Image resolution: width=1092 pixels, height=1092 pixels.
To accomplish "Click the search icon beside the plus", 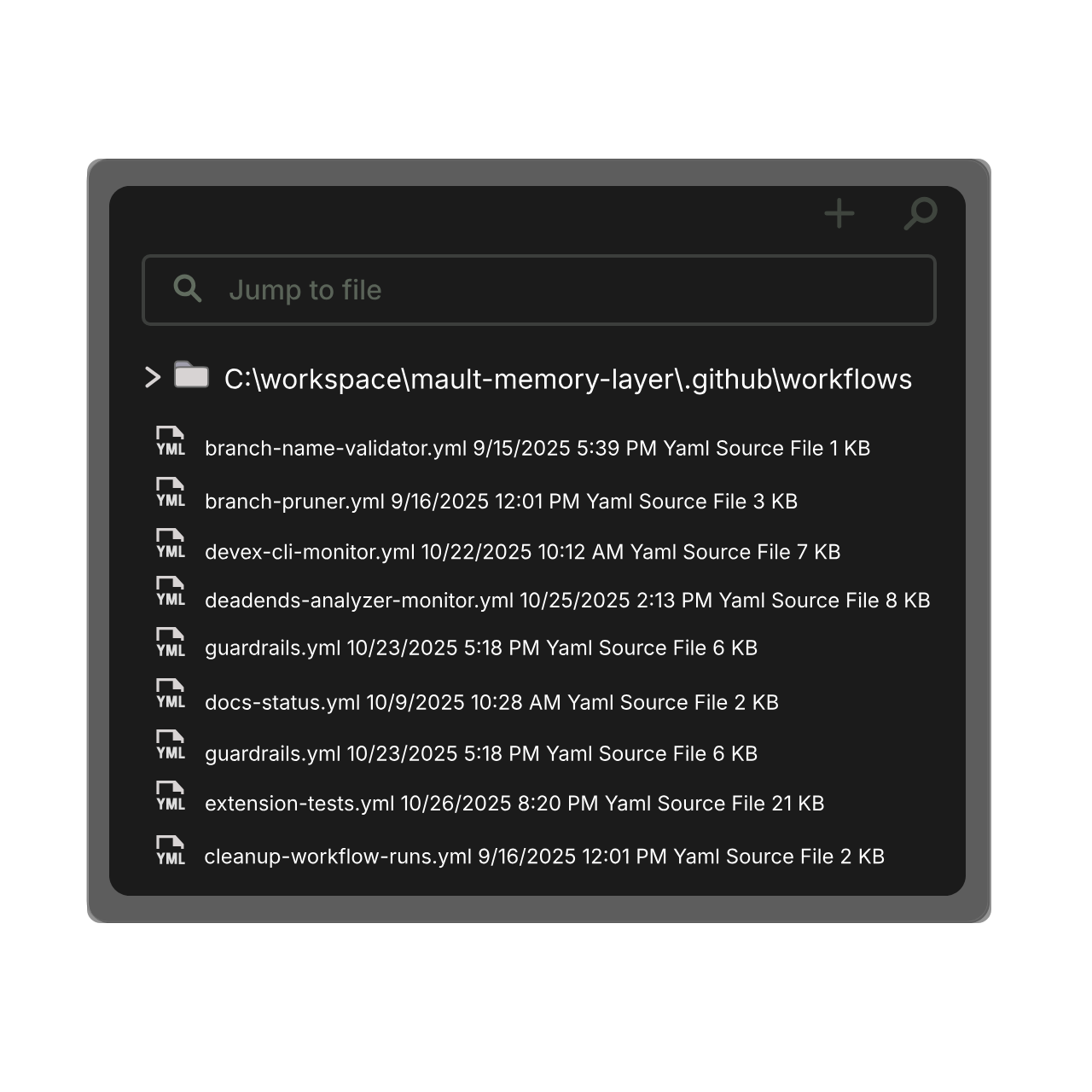I will (x=921, y=213).
